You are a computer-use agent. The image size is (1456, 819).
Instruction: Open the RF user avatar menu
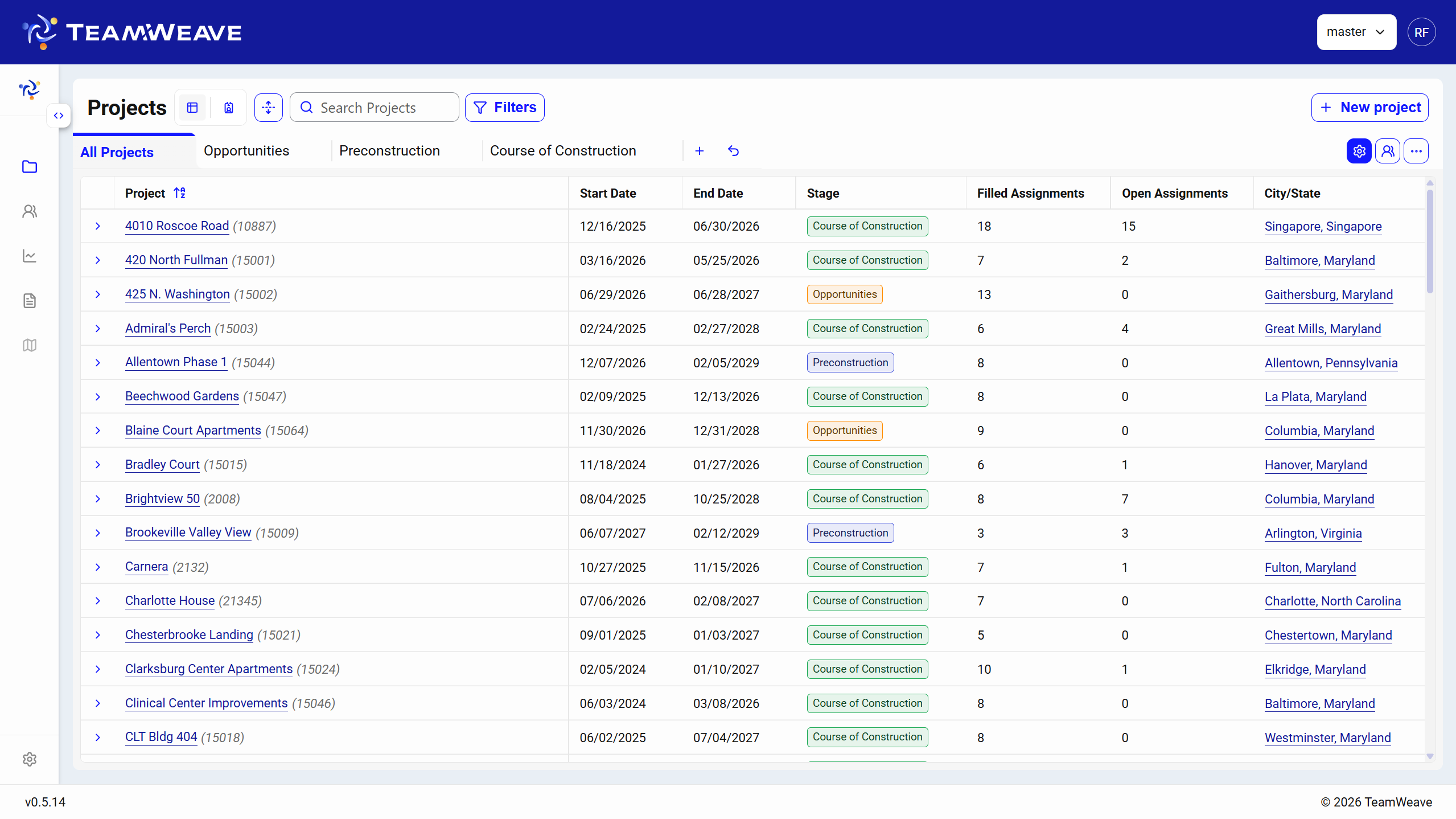point(1421,32)
